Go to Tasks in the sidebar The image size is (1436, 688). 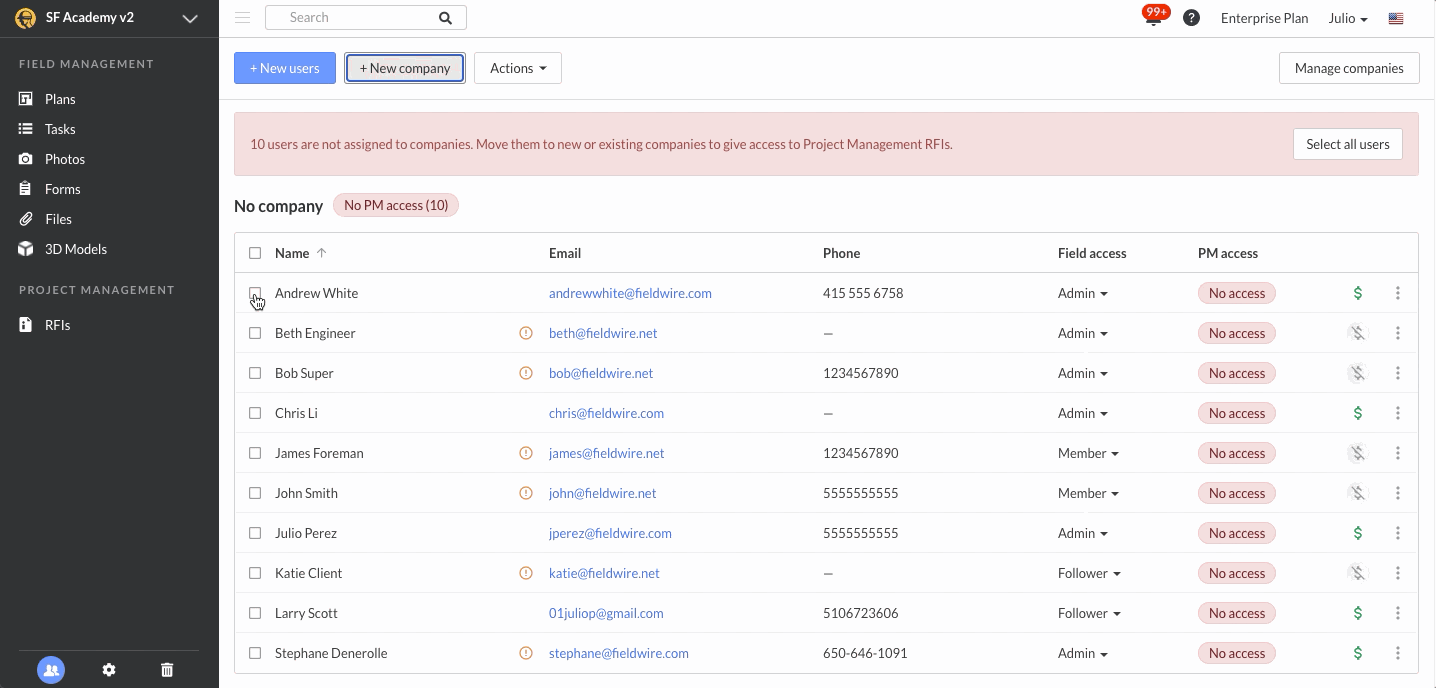pos(60,129)
